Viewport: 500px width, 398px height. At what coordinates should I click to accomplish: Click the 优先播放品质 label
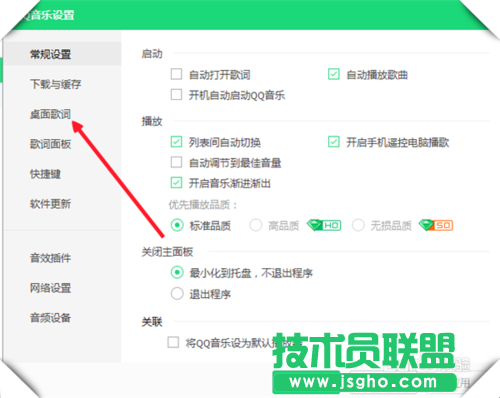click(x=203, y=205)
